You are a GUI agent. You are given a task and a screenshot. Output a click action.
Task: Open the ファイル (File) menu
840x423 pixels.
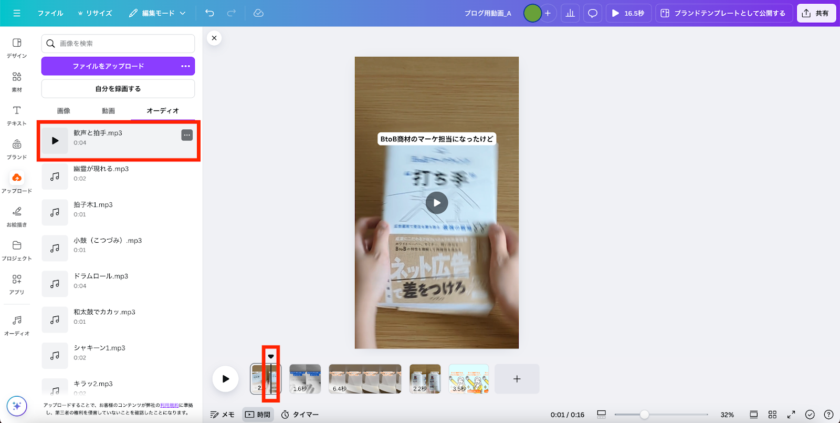[x=50, y=13]
